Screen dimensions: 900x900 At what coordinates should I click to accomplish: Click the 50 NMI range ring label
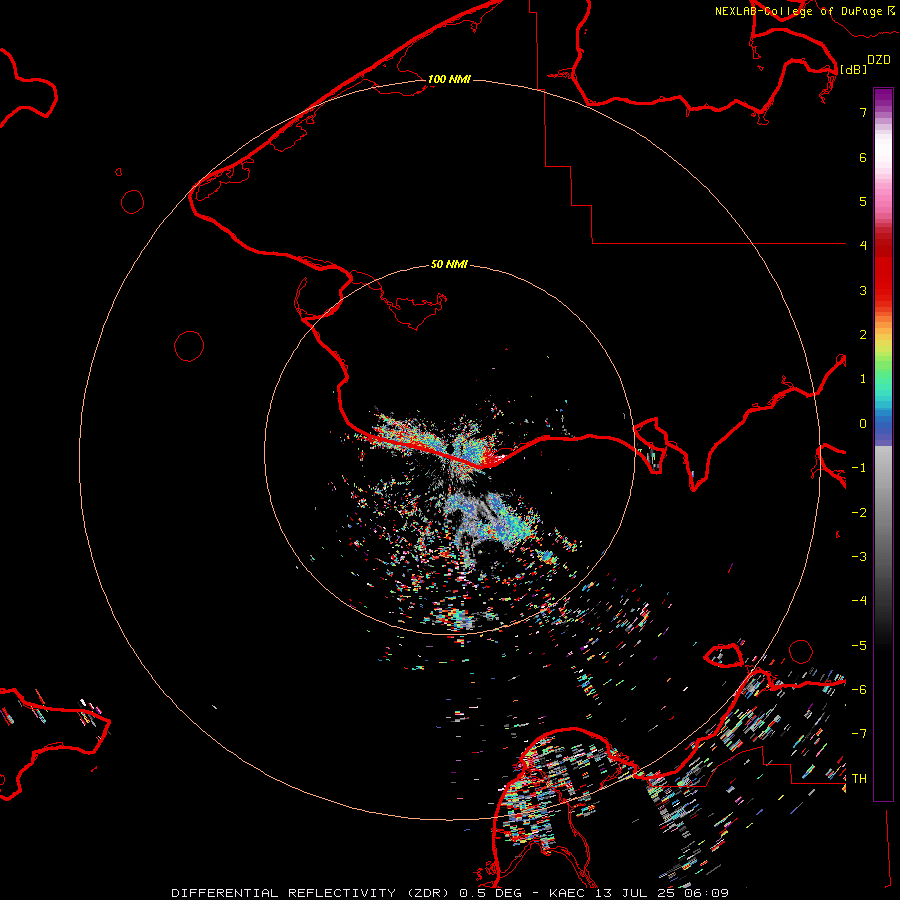tap(449, 264)
